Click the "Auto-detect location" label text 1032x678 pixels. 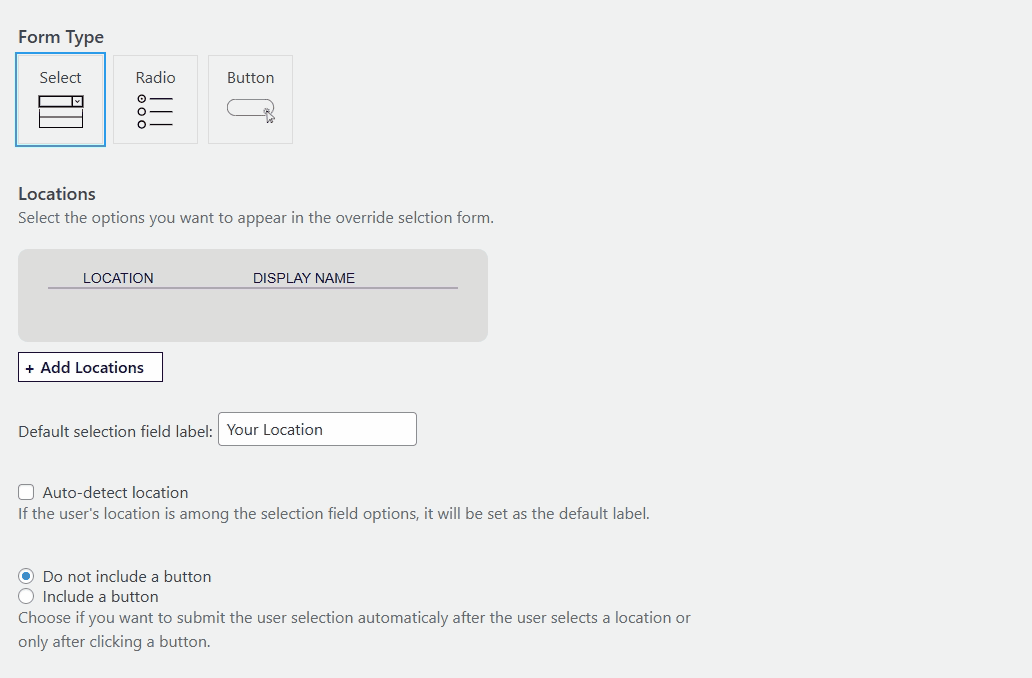click(115, 492)
